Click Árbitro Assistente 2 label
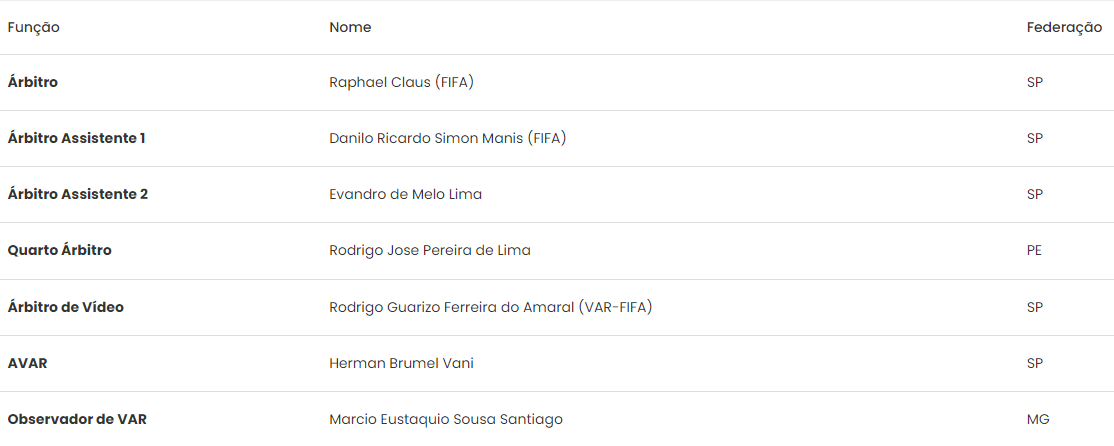The height and width of the screenshot is (446, 1114). 78,194
